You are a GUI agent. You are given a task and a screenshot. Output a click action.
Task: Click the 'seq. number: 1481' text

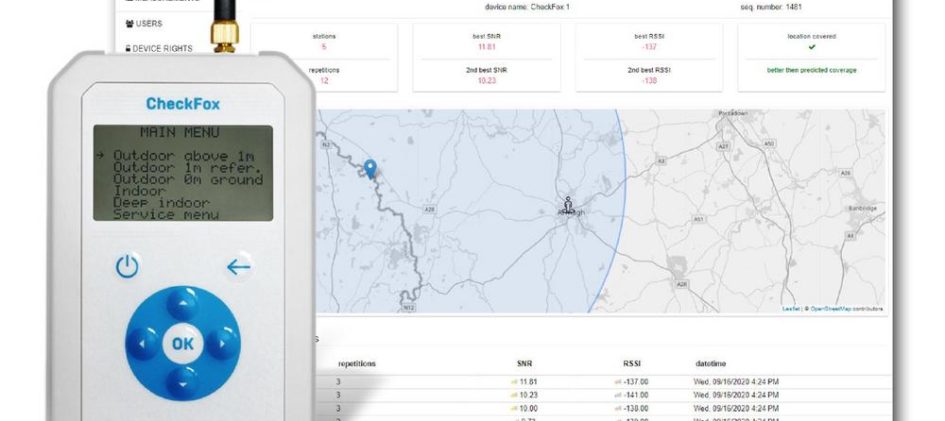773,7
